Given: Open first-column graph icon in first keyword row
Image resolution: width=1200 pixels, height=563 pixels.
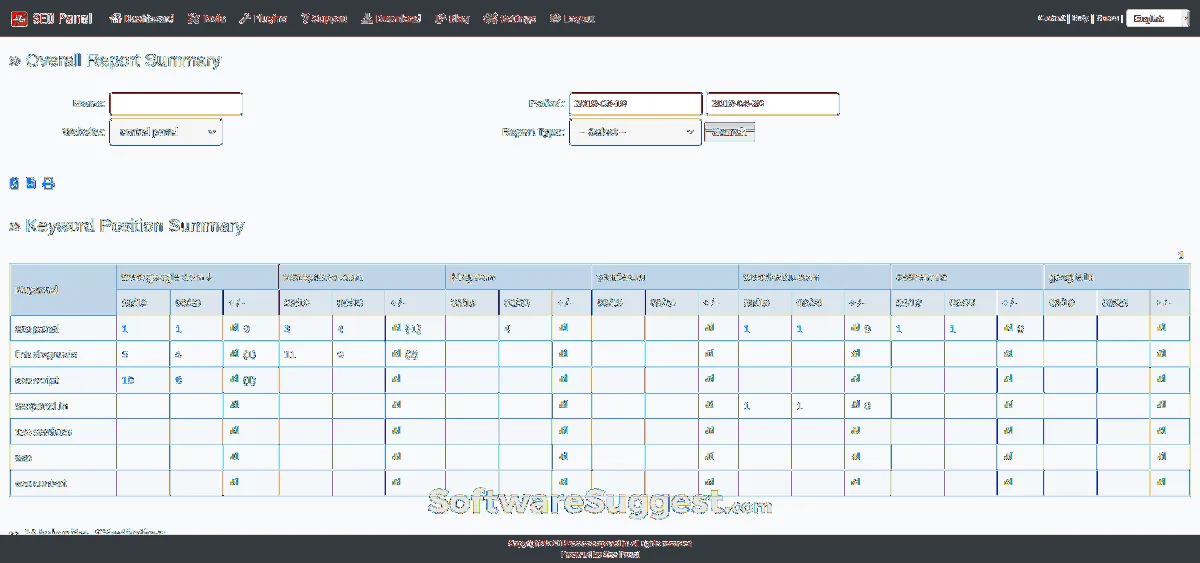Looking at the screenshot, I should (234, 328).
